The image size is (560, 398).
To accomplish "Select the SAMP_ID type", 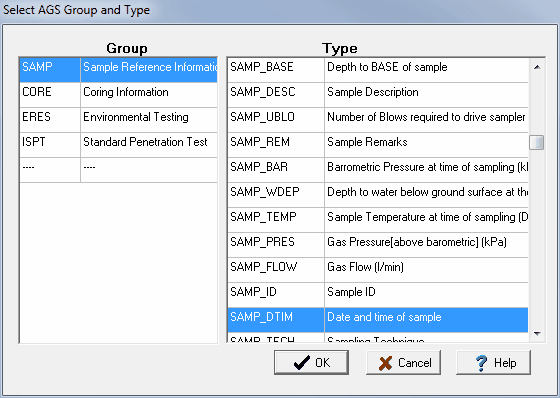I will click(x=276, y=295).
